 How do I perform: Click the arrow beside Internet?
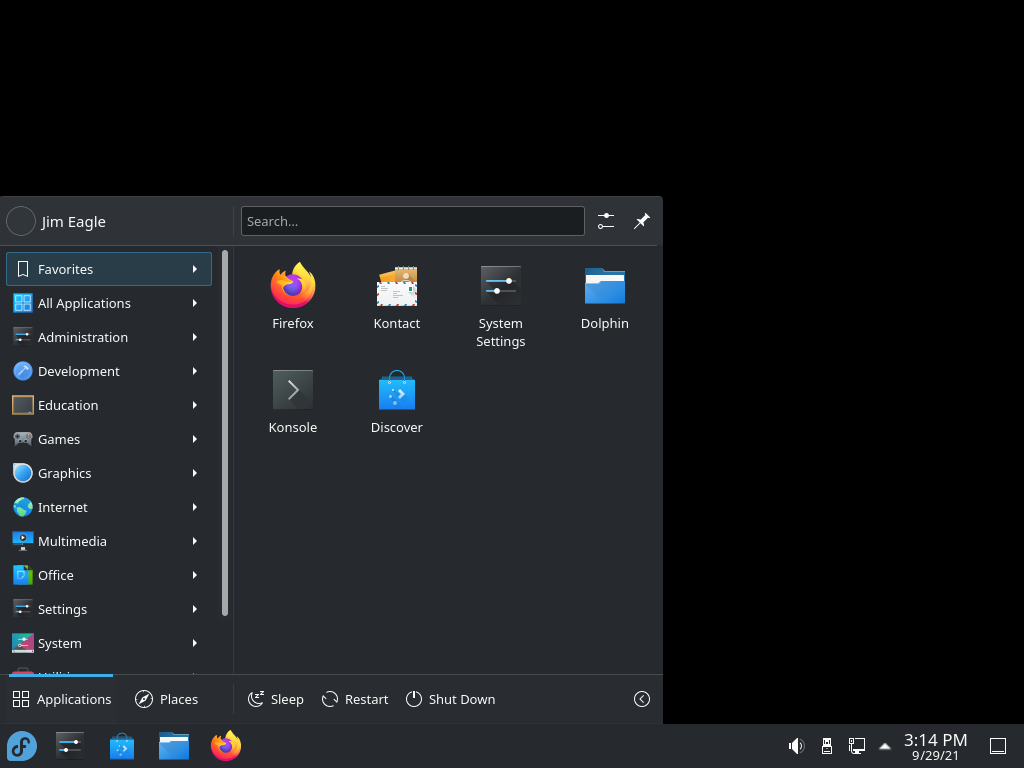coord(195,507)
